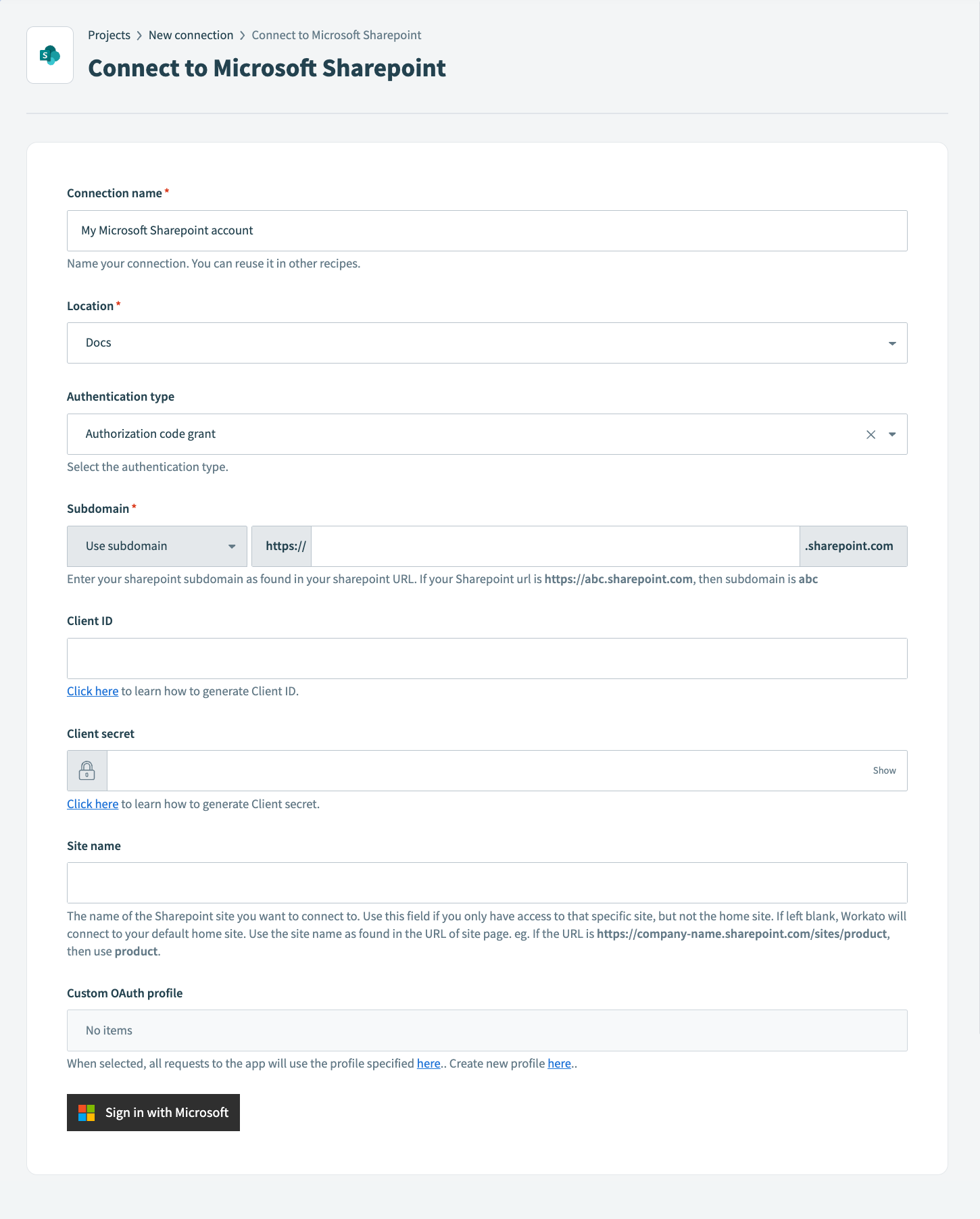Click the Client ID field label
This screenshot has height=1219, width=980.
tap(90, 621)
